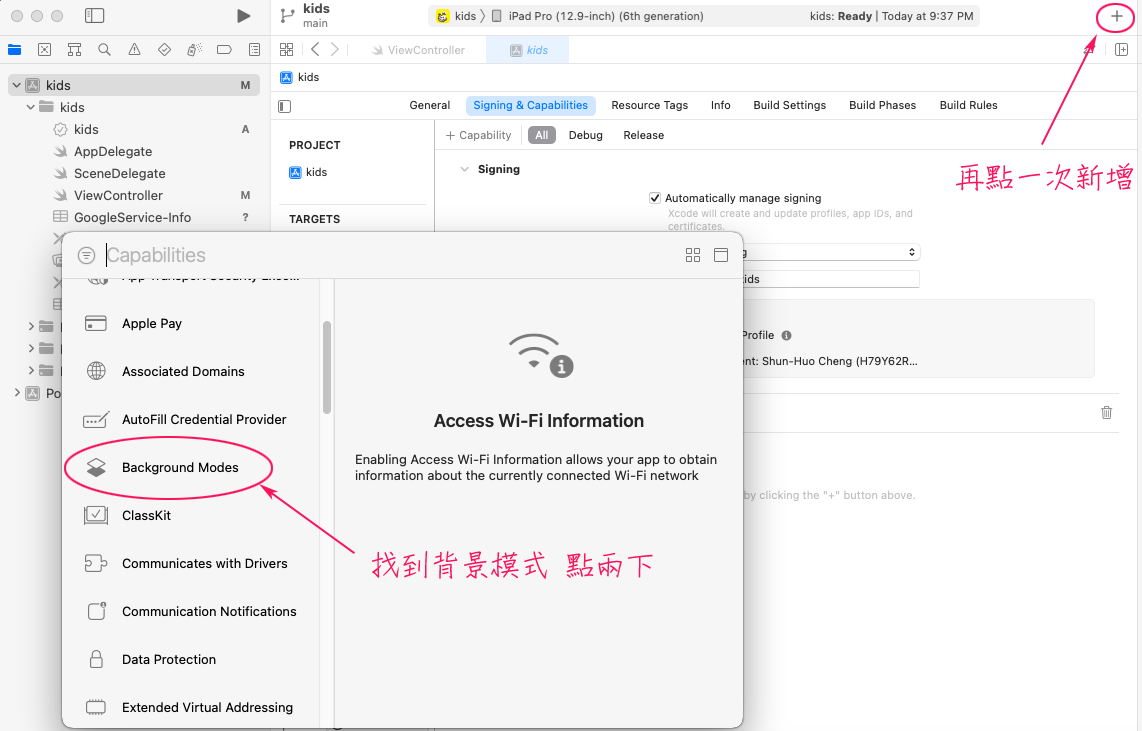Open GoogleService-Info file in navigator
The image size is (1142, 731).
pyautogui.click(x=132, y=217)
